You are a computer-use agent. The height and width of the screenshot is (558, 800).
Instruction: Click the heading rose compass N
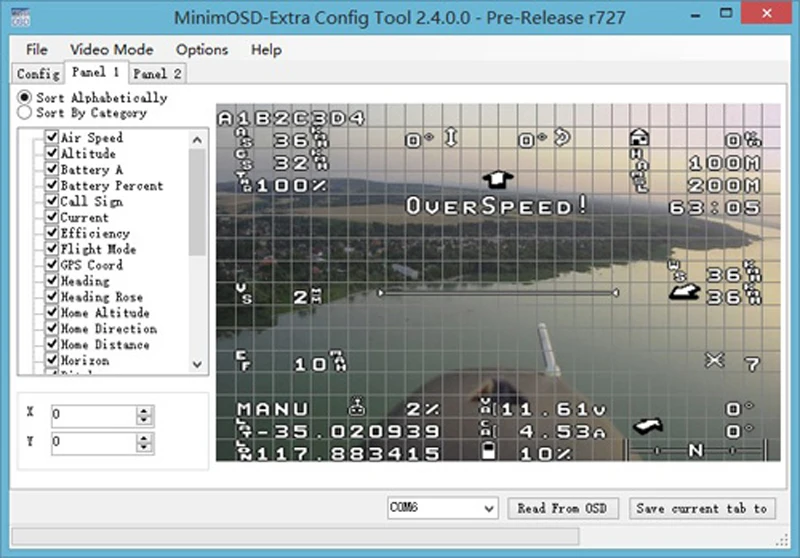point(696,450)
